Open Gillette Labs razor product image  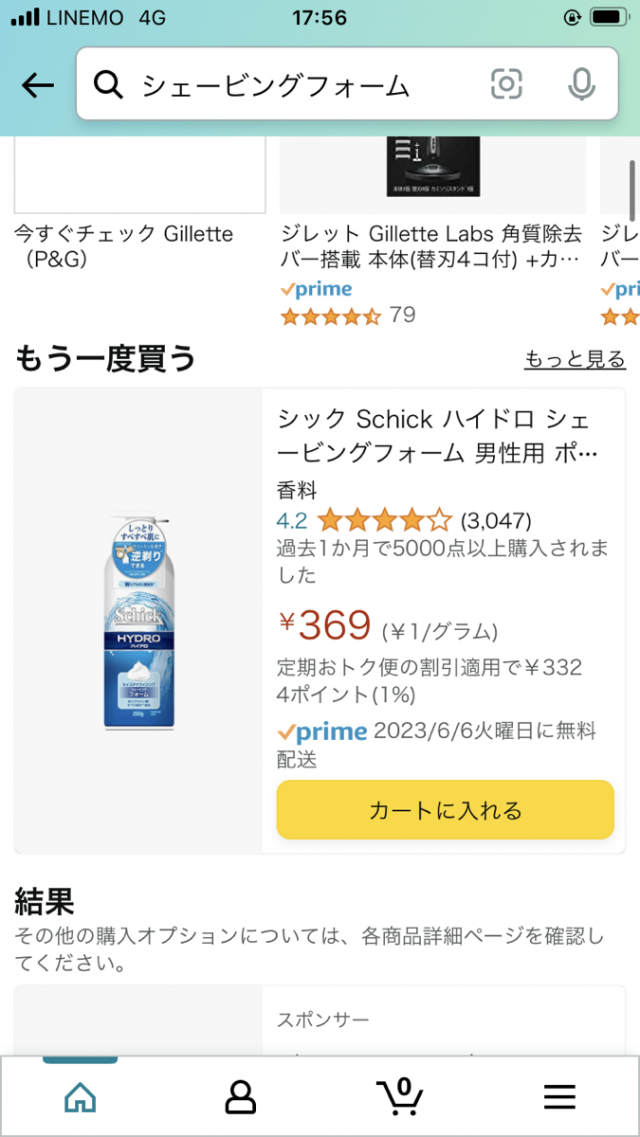[432, 170]
